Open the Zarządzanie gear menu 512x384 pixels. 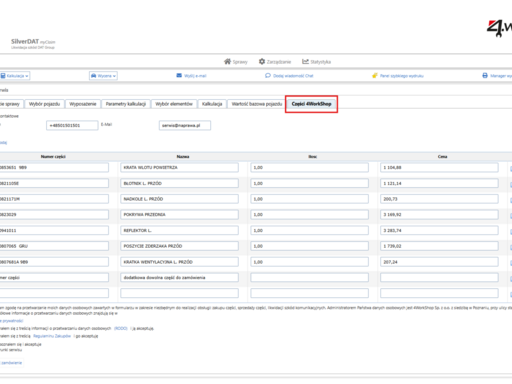click(x=275, y=62)
